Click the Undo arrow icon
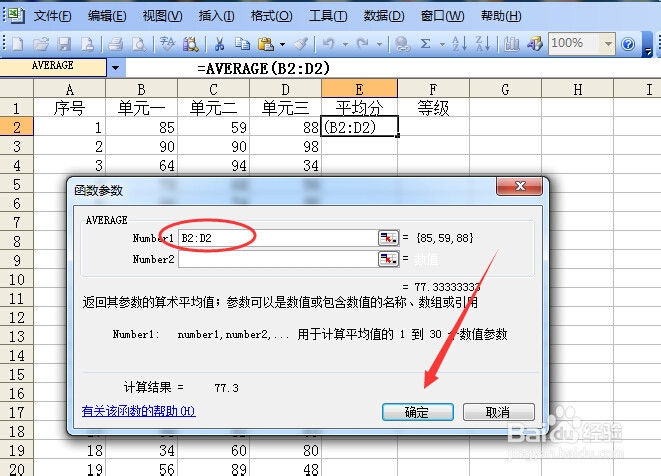The height and width of the screenshot is (476, 661). [329, 43]
